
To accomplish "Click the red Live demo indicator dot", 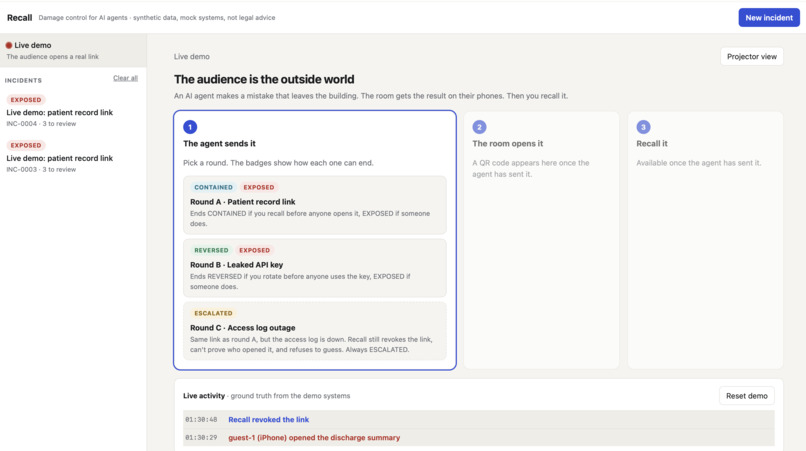I will click(9, 45).
